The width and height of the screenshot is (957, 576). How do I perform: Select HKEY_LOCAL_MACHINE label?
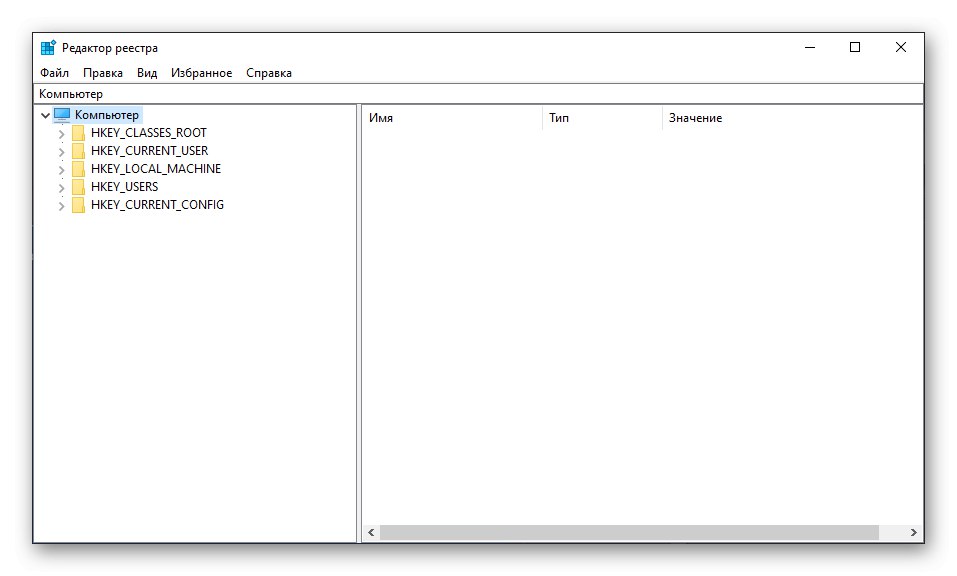point(156,169)
